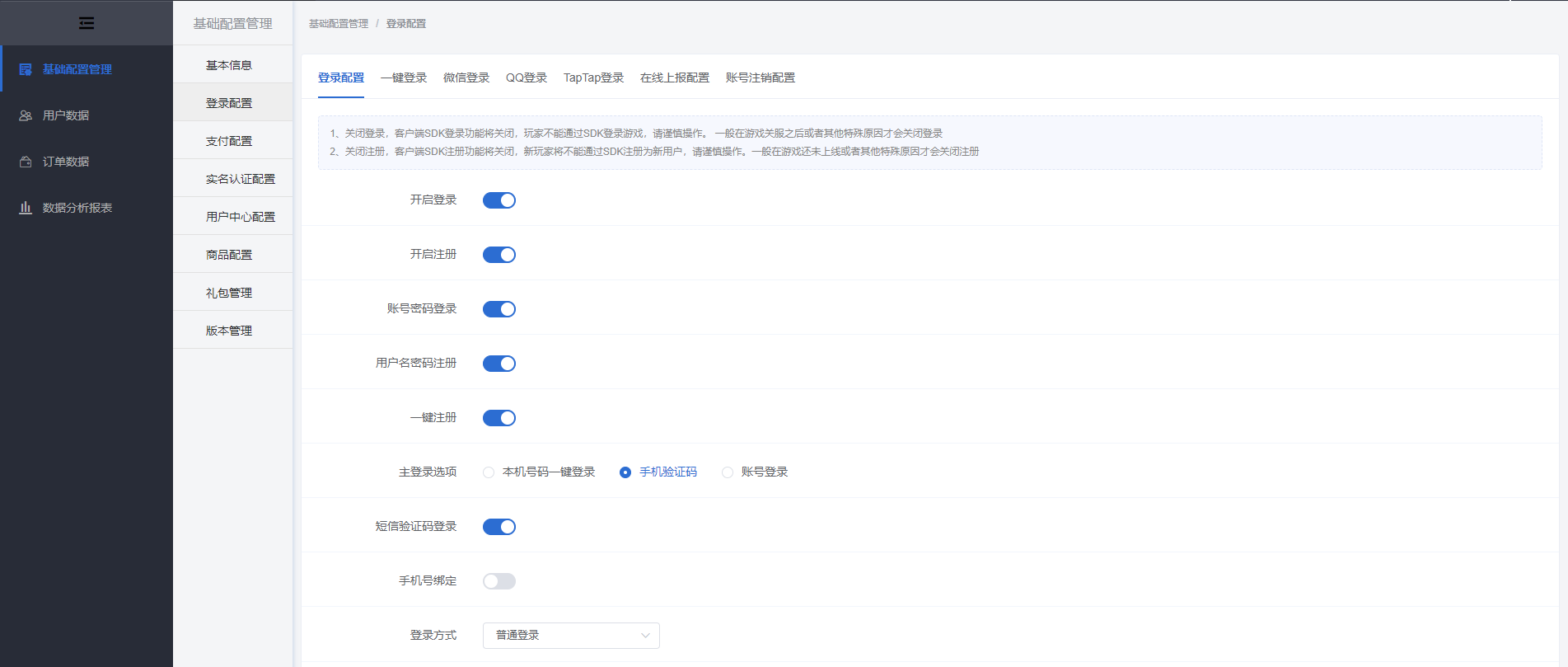Open 基本信息 submenu item

[233, 65]
